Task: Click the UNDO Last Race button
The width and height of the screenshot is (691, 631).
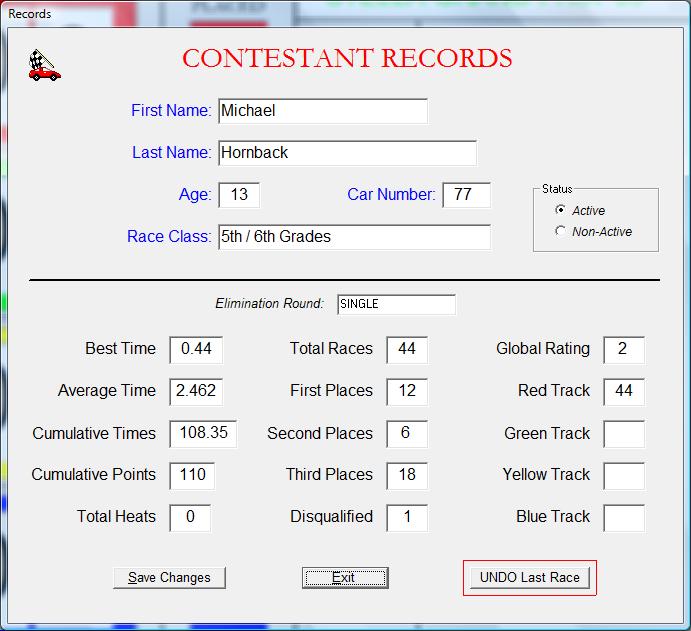Action: tap(530, 578)
